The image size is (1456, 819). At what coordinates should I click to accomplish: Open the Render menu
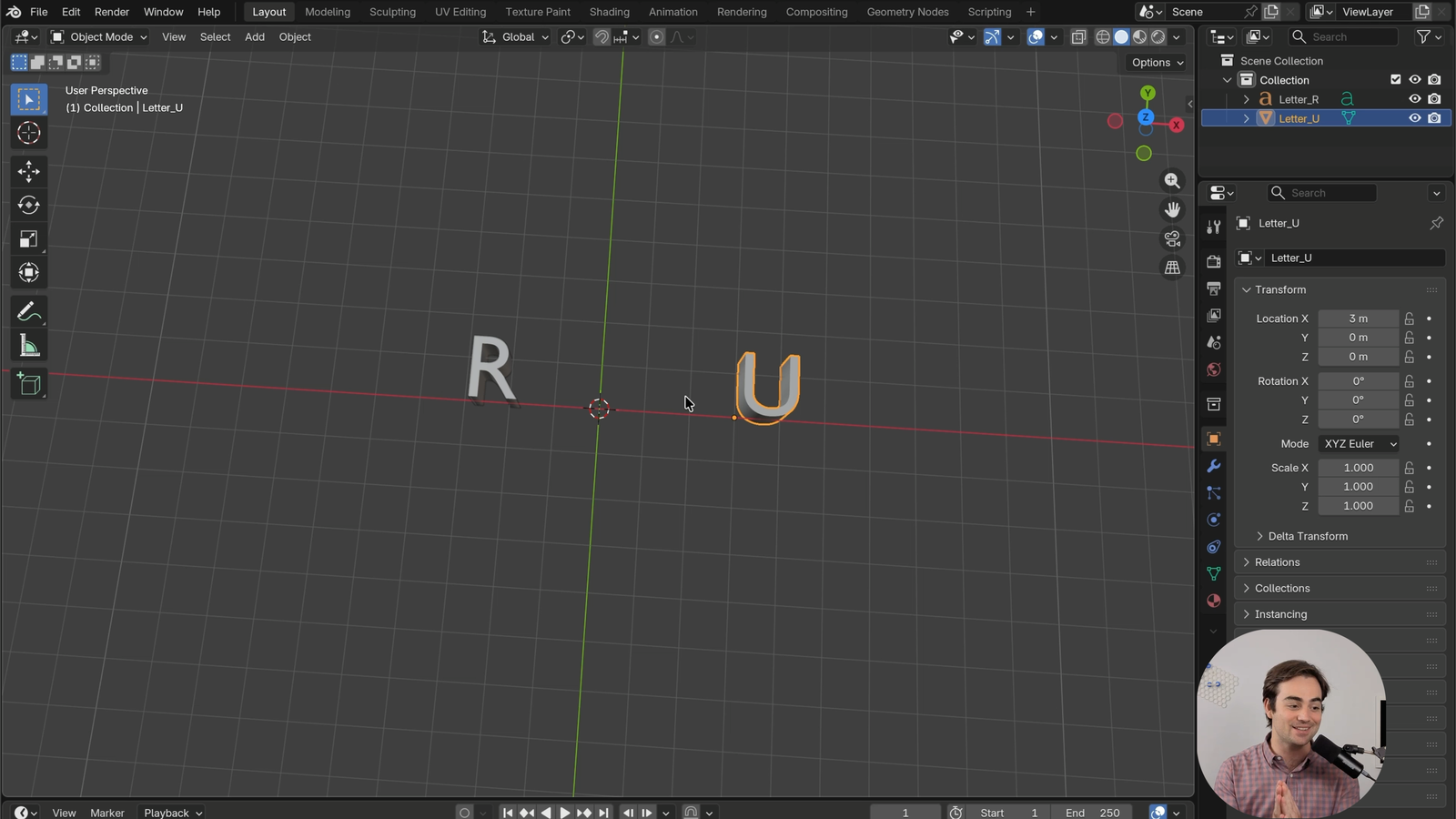(x=112, y=12)
